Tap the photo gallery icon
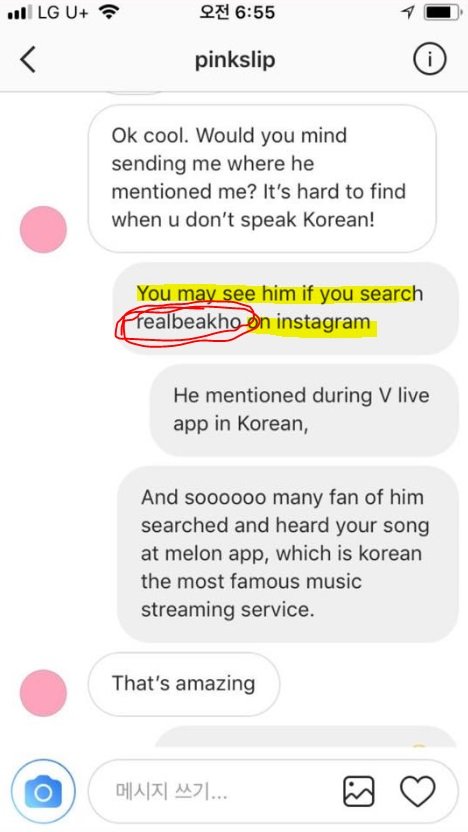Image resolution: width=468 pixels, height=832 pixels. tap(359, 792)
